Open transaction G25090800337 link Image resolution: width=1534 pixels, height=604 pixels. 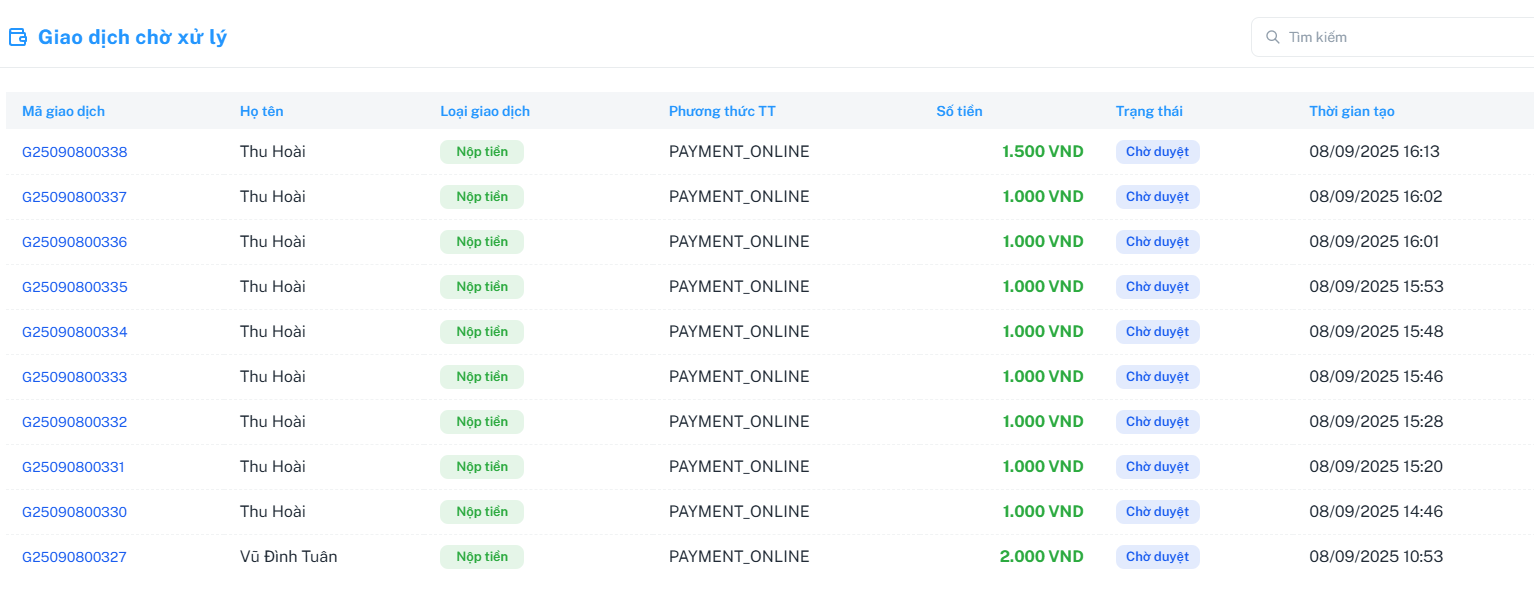(x=75, y=197)
